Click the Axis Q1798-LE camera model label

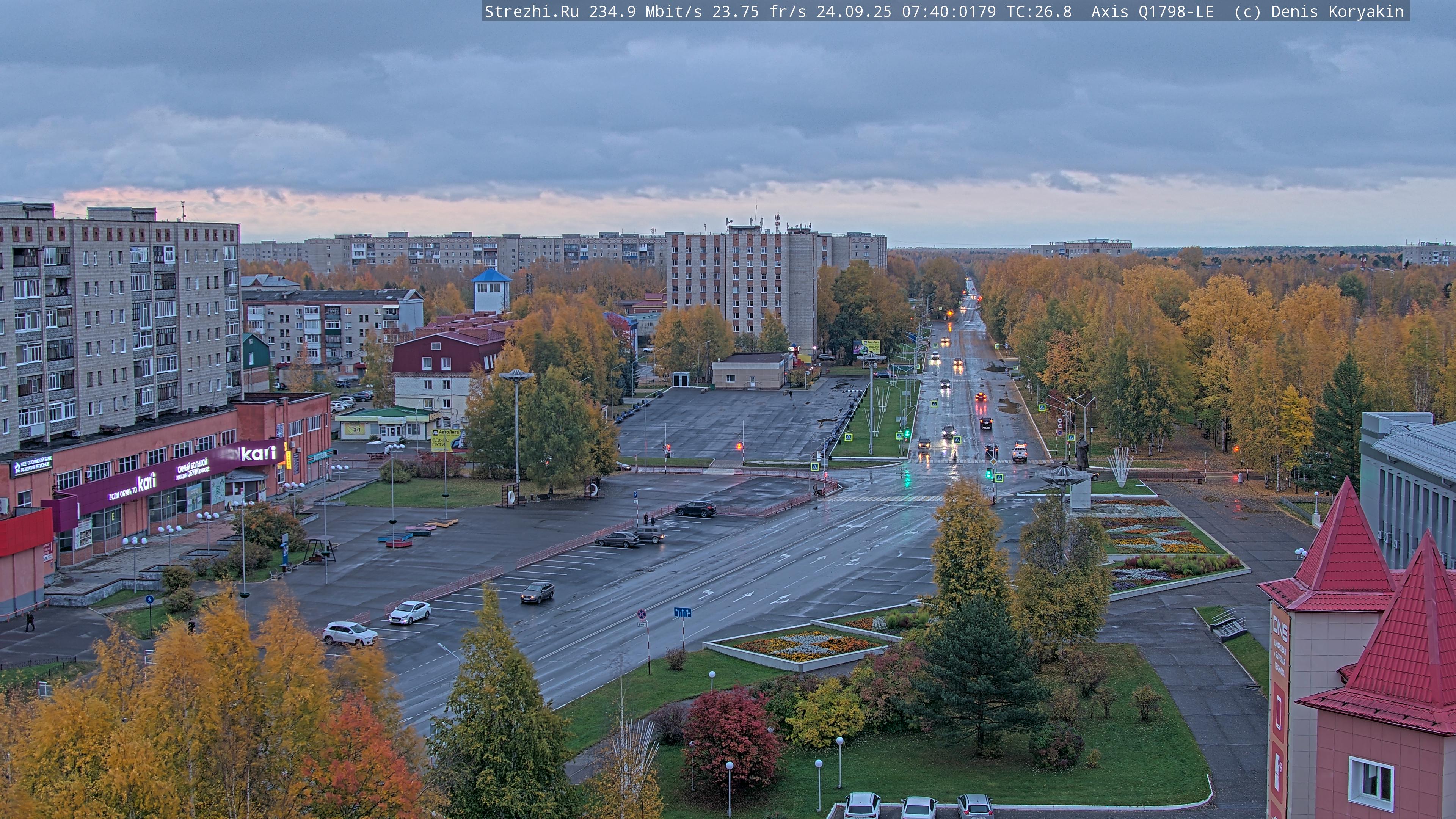coord(1152,12)
